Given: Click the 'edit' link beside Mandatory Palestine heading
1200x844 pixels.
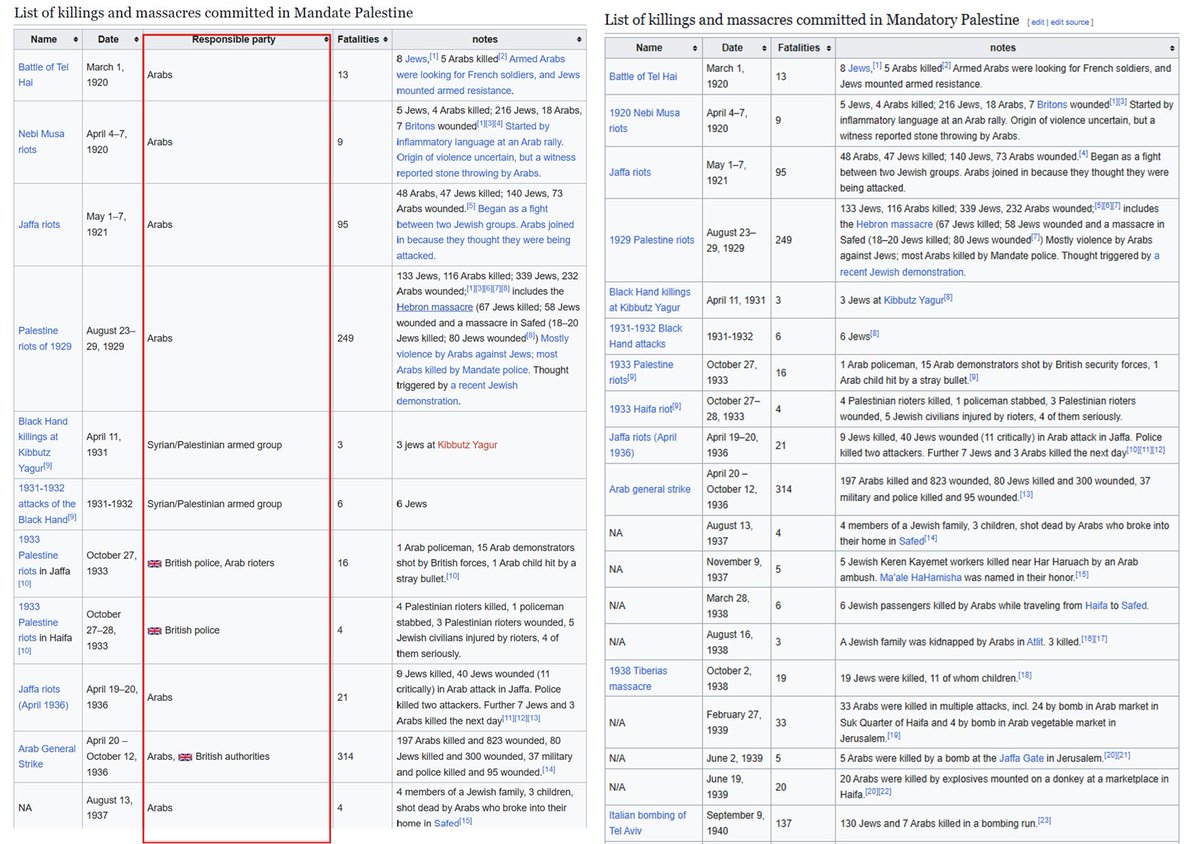Looking at the screenshot, I should click(1037, 22).
